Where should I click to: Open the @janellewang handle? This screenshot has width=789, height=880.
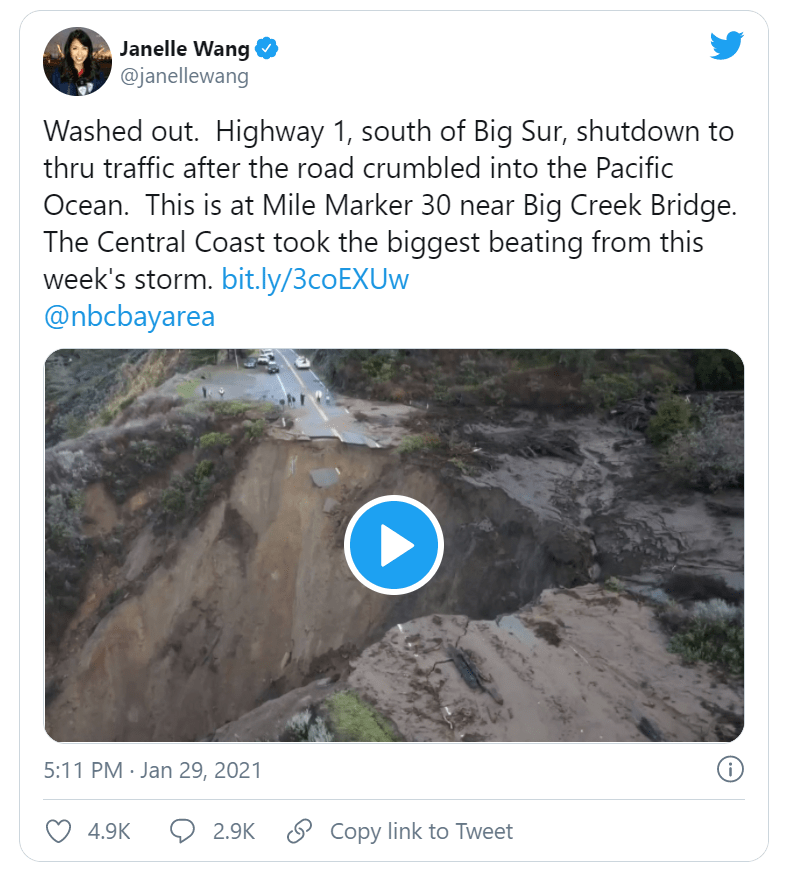184,76
